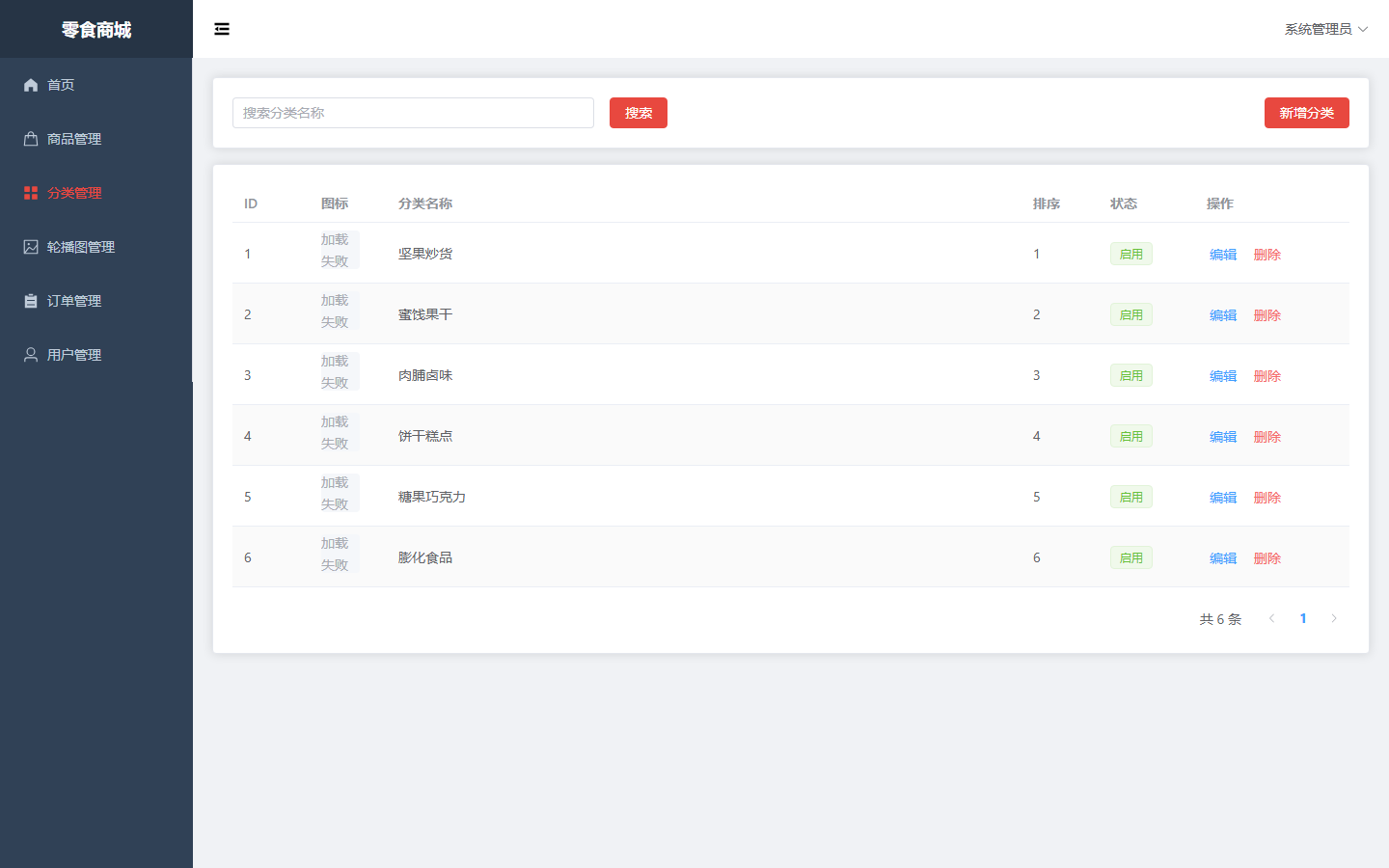The height and width of the screenshot is (868, 1389).
Task: Click the picture icon for 轮播图管理
Action: pos(31,247)
